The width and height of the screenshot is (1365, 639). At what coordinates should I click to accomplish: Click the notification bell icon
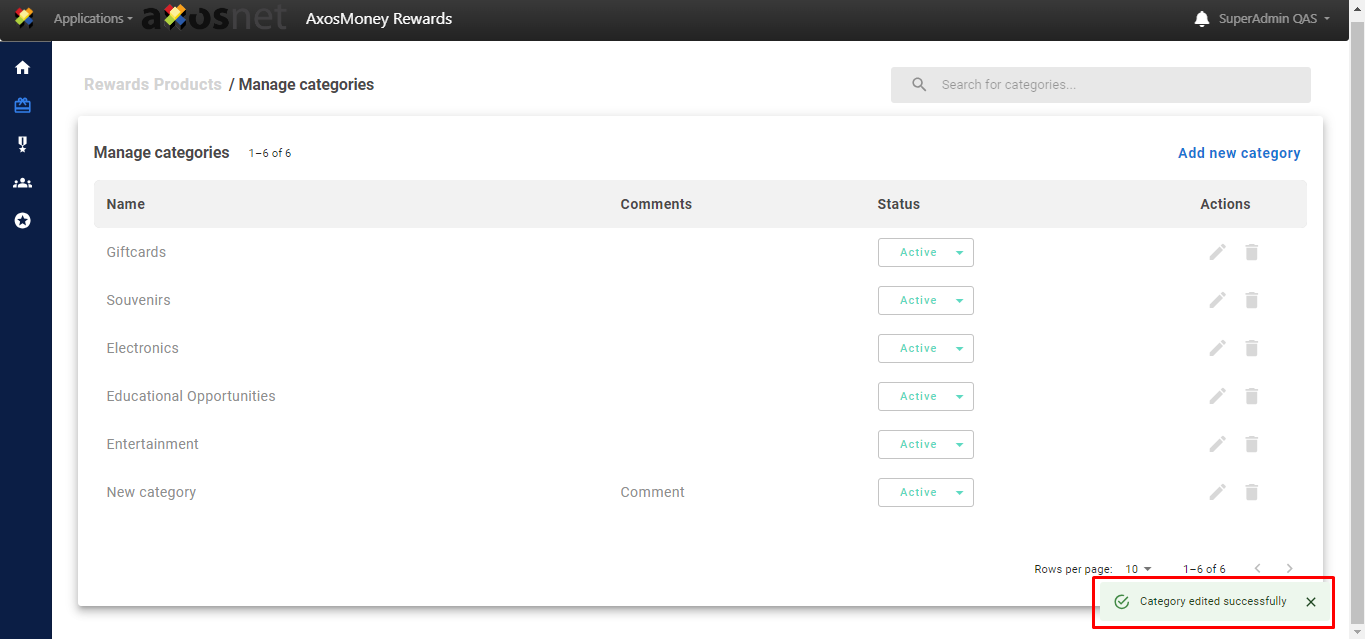tap(1201, 19)
